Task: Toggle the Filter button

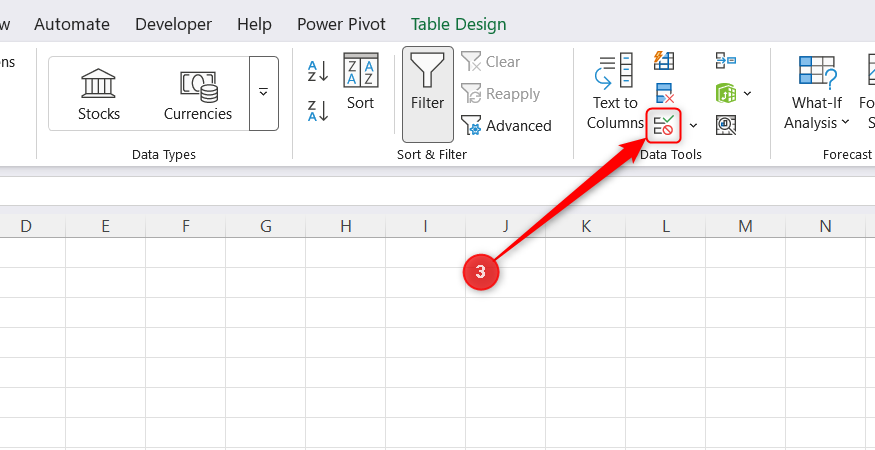Action: click(x=427, y=94)
